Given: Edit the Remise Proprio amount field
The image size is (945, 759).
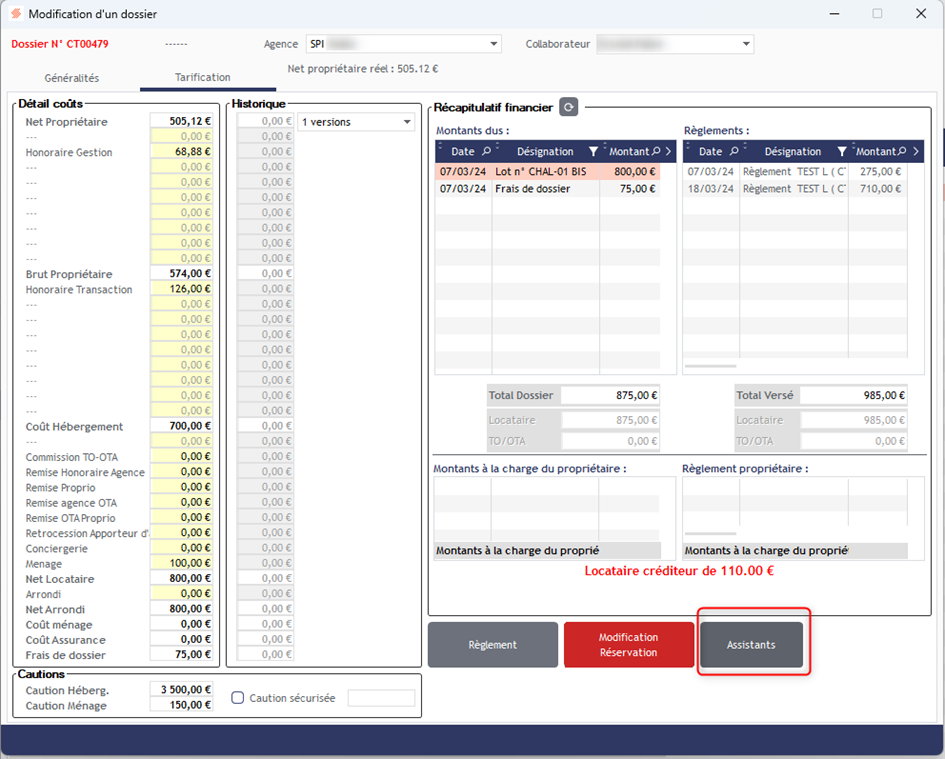Looking at the screenshot, I should click(181, 487).
